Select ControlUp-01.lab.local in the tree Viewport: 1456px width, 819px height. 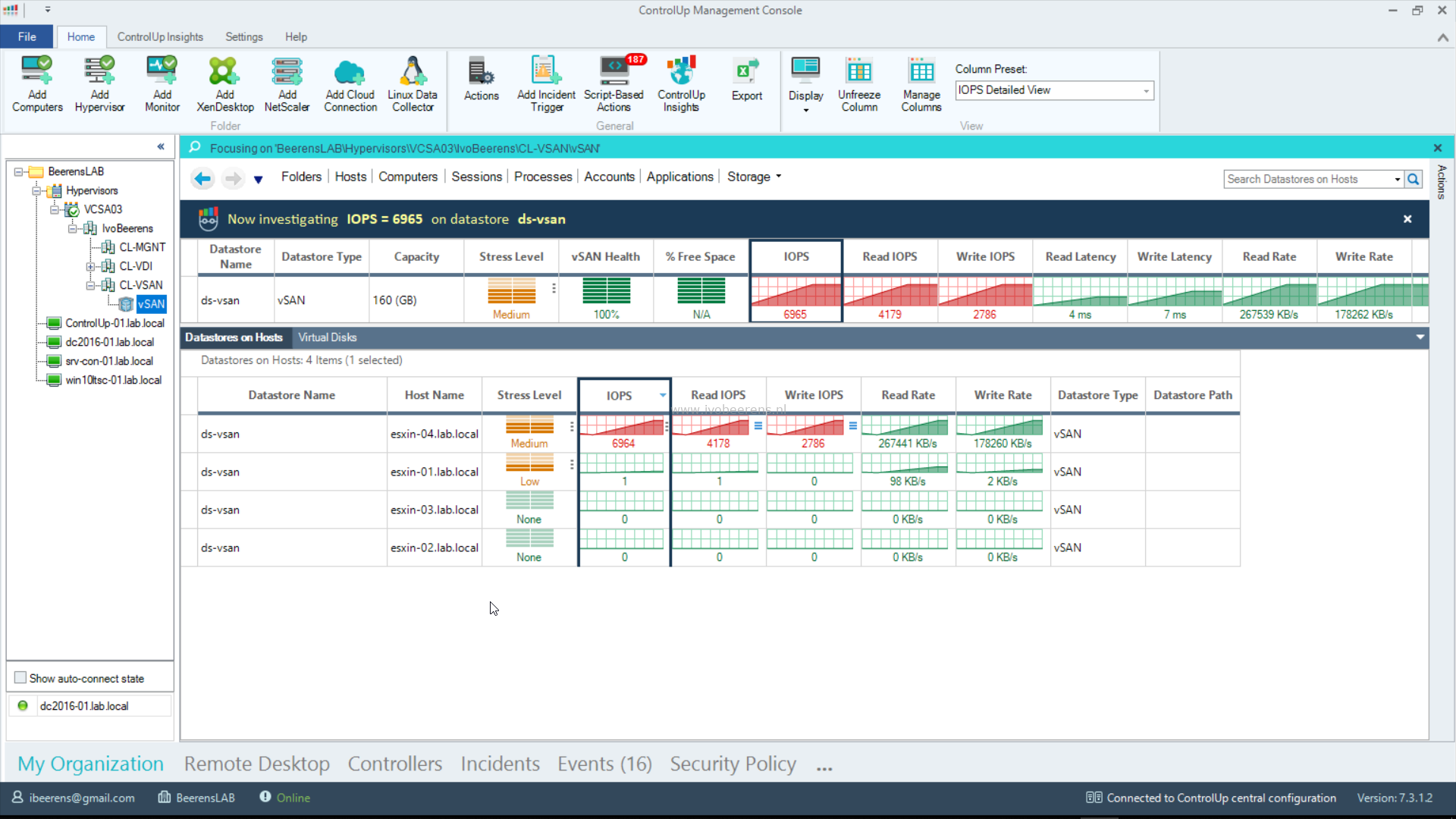(115, 323)
